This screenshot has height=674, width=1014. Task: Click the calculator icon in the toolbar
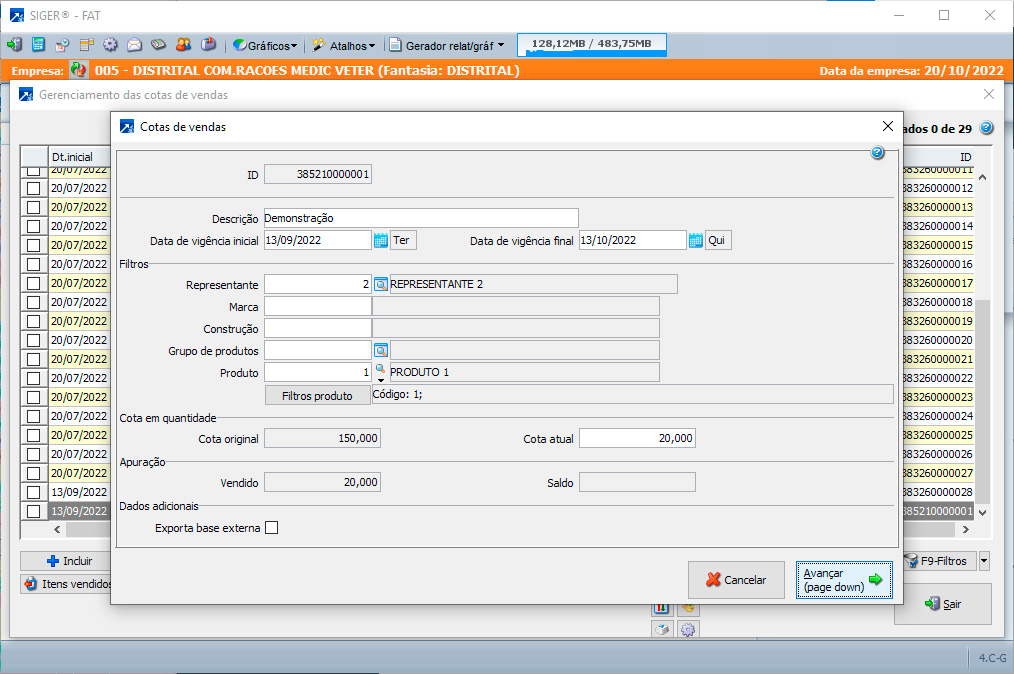click(38, 45)
